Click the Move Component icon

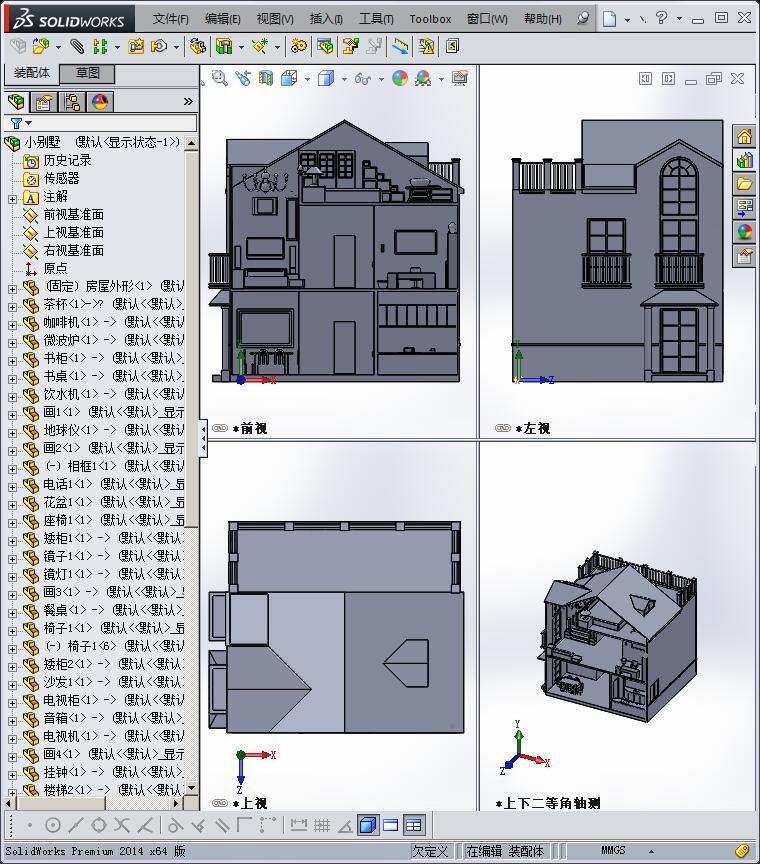(x=159, y=46)
